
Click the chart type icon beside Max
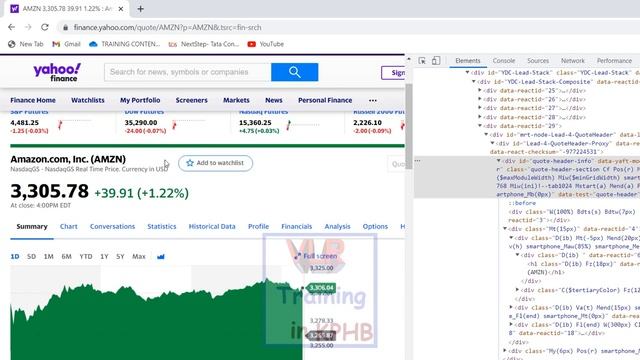click(x=161, y=257)
